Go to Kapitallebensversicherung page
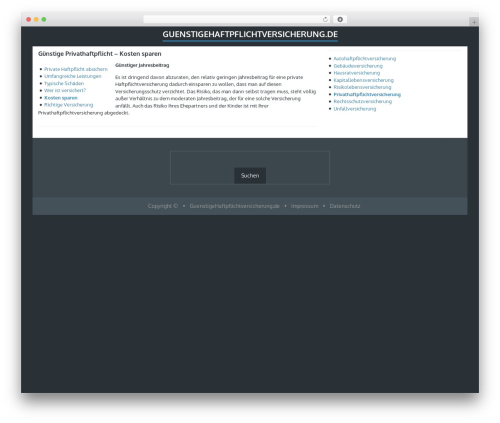Image resolution: width=500 pixels, height=423 pixels. (363, 80)
